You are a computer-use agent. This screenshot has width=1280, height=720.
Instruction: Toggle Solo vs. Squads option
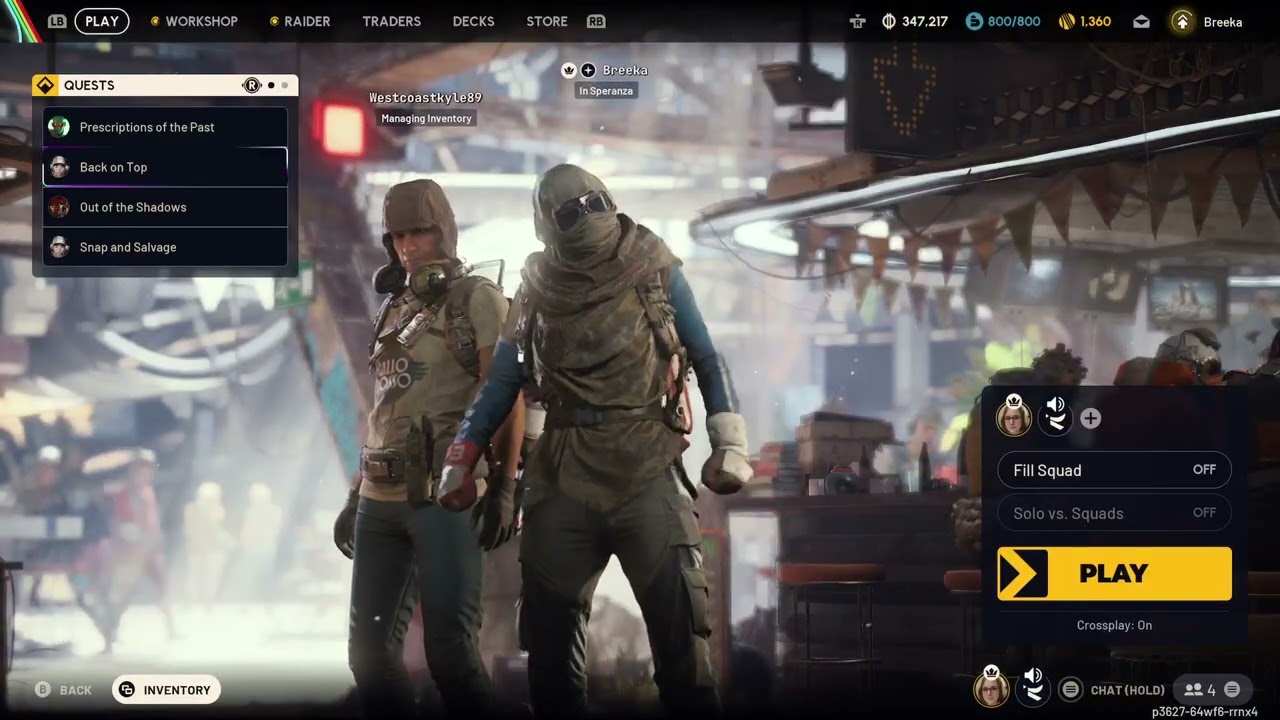1114,513
